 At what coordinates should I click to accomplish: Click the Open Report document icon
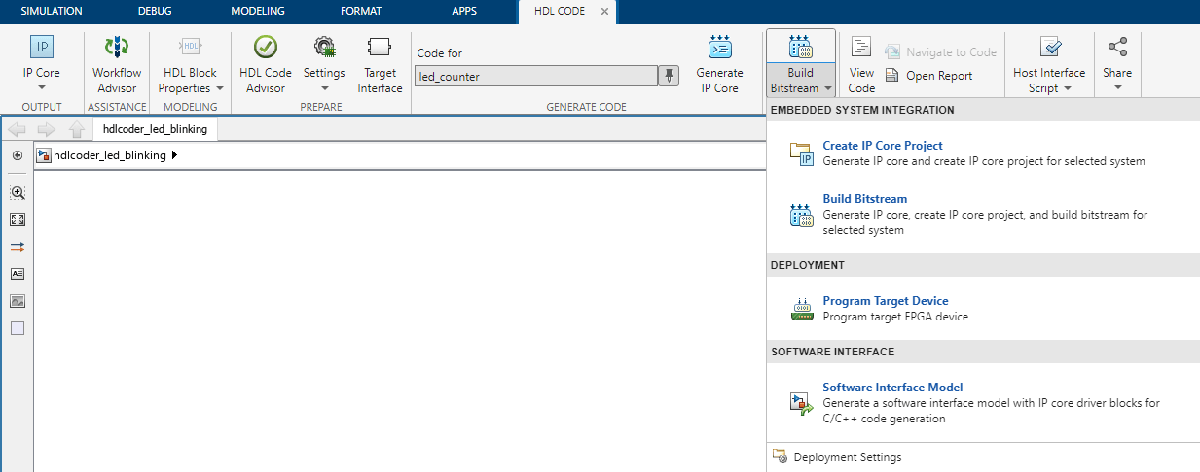point(893,76)
